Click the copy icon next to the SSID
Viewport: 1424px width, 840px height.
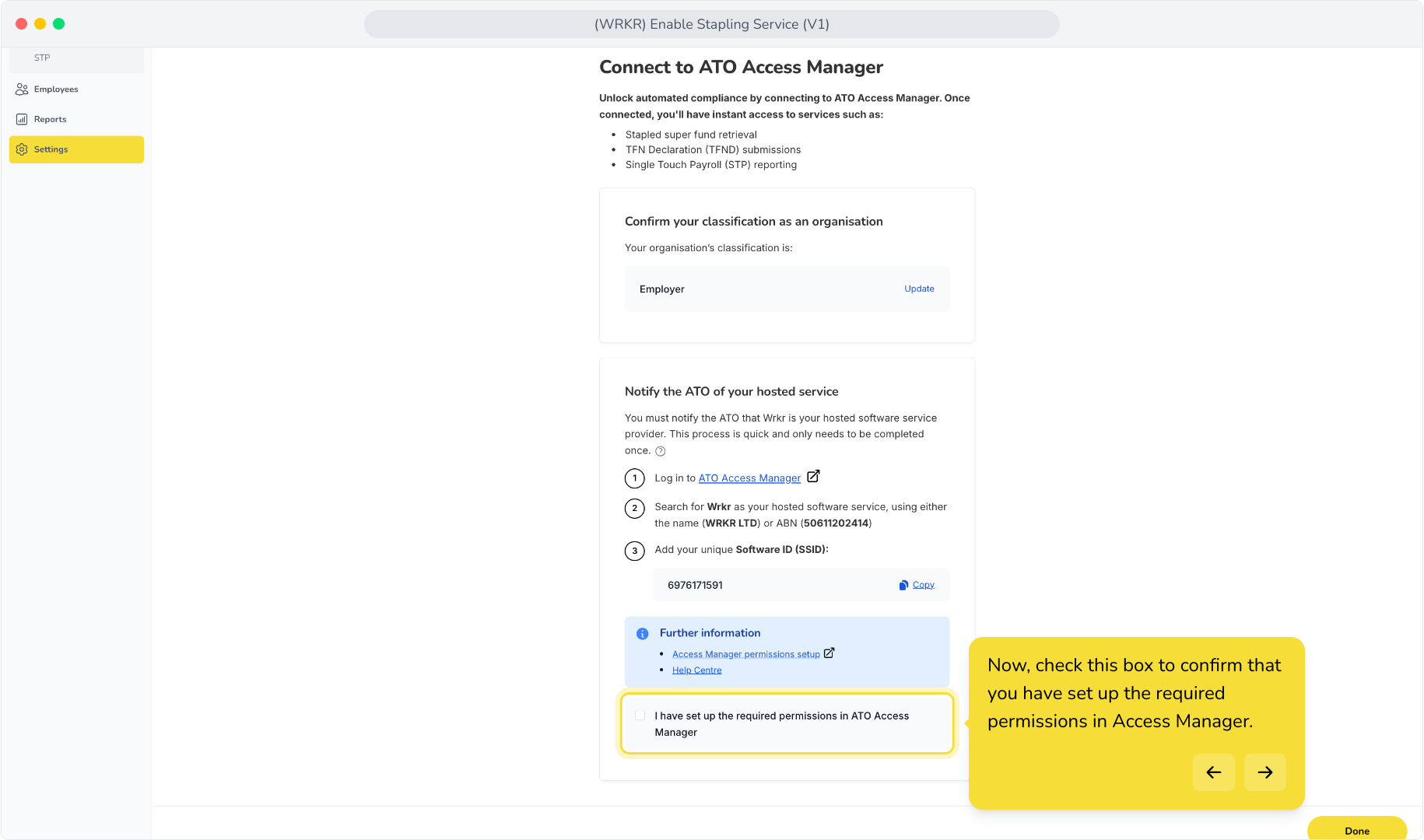click(903, 585)
